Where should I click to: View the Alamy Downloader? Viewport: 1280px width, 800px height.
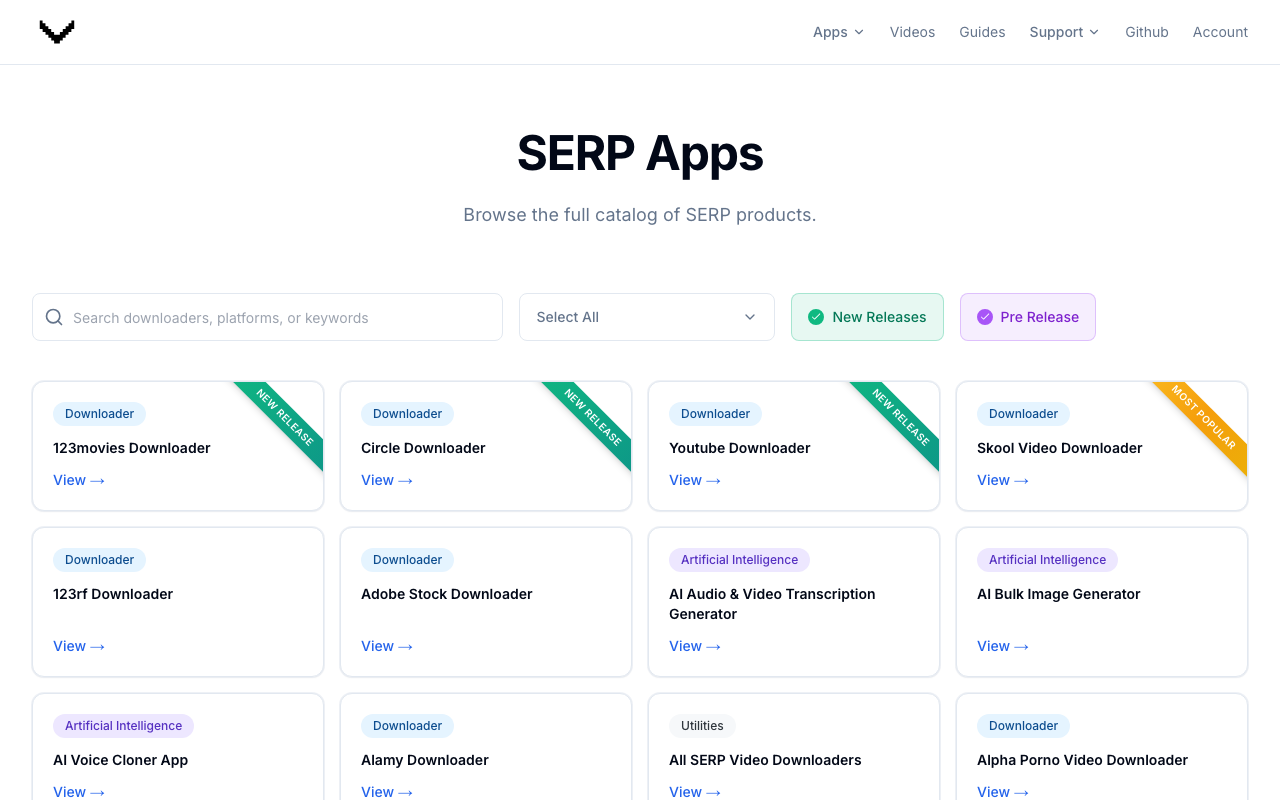coord(387,791)
